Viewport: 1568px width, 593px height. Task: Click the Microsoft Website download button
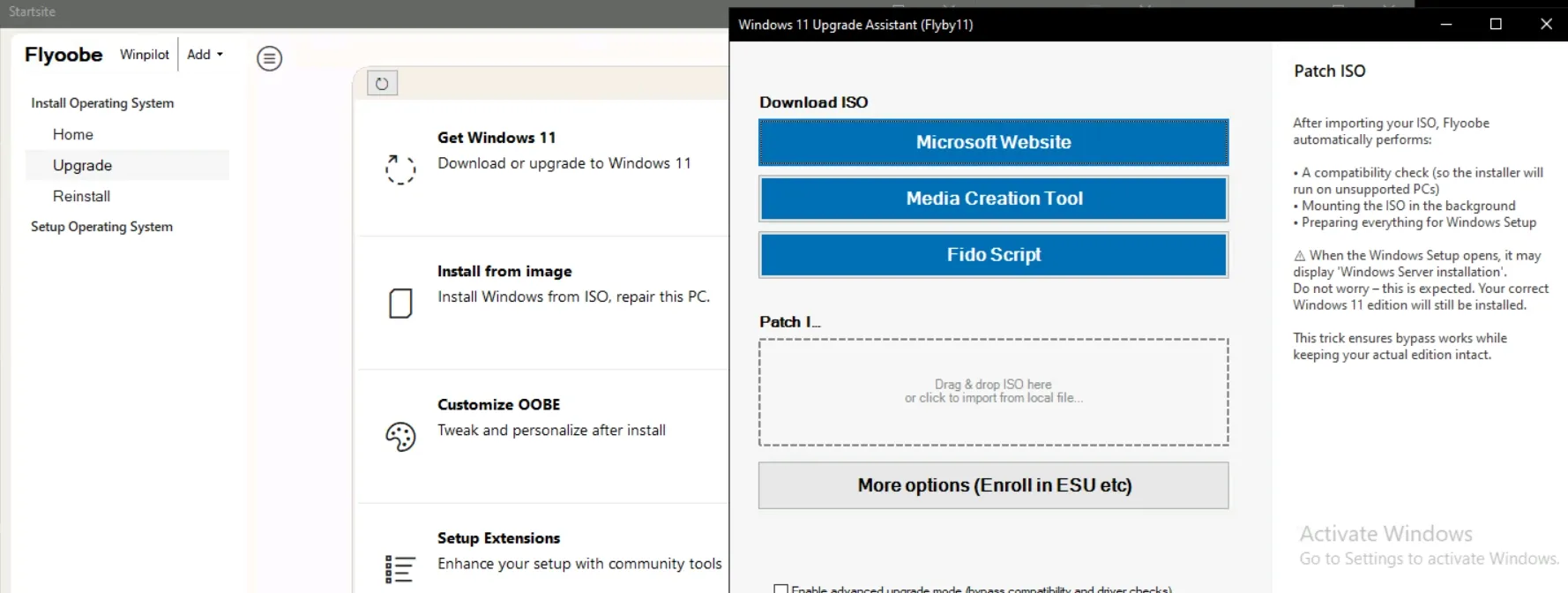pyautogui.click(x=993, y=142)
